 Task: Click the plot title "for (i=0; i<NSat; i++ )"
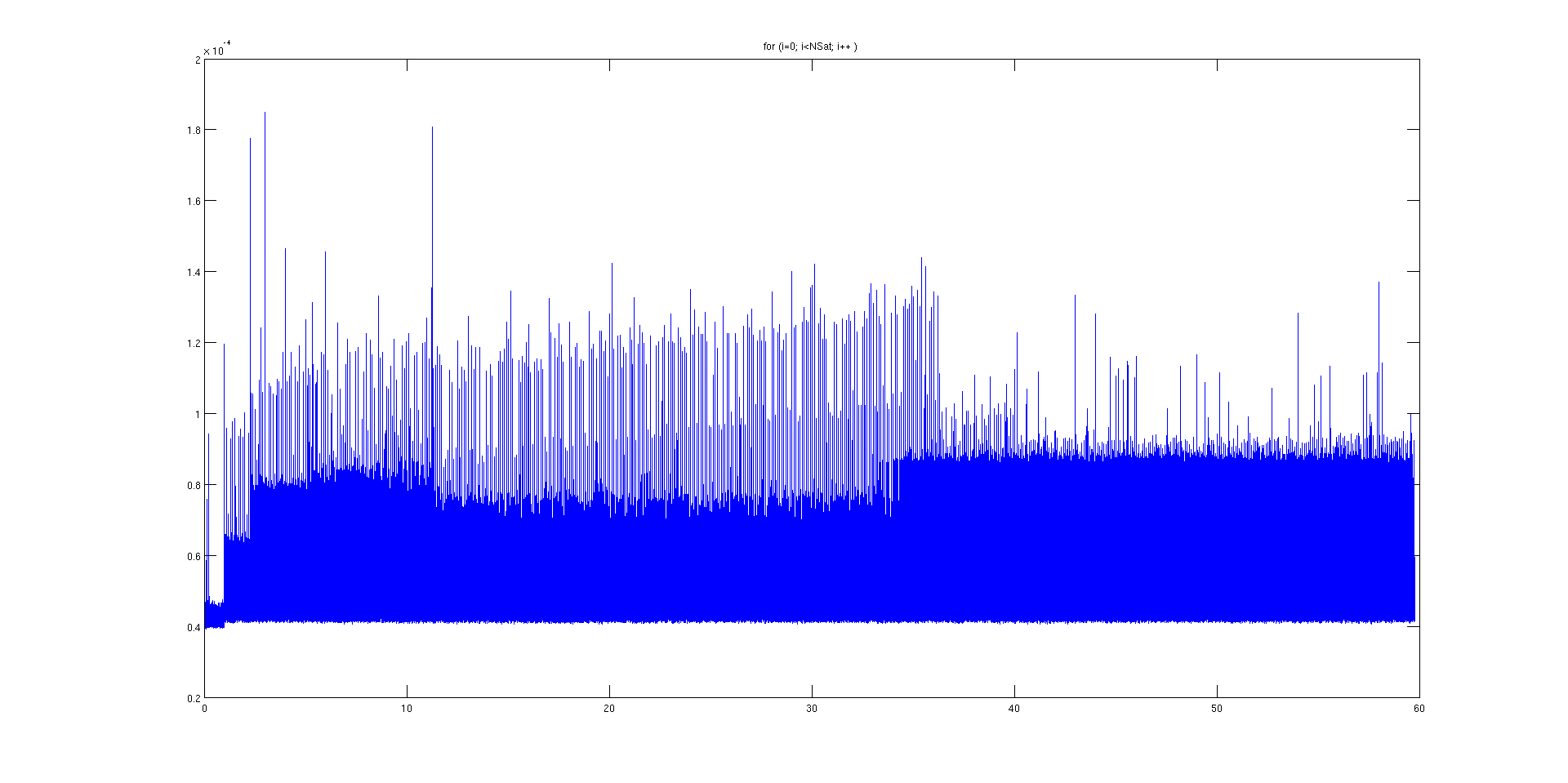tap(809, 47)
